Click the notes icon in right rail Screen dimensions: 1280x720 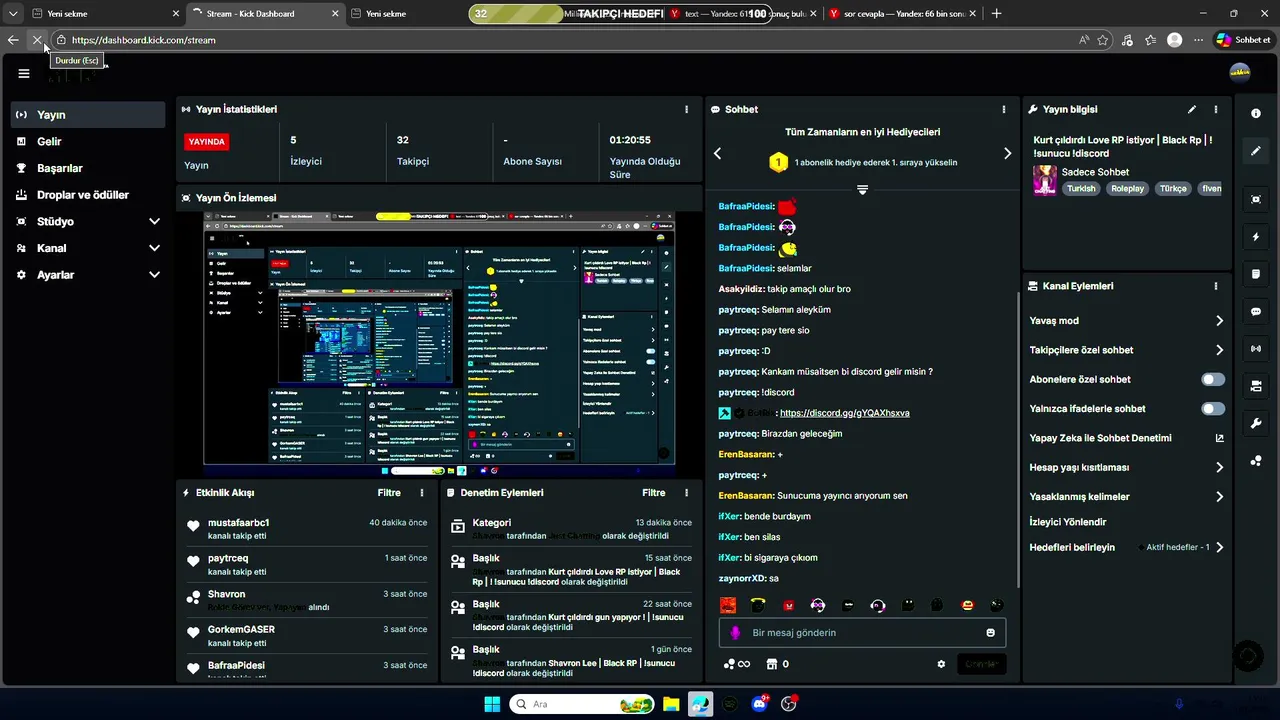point(1256,274)
